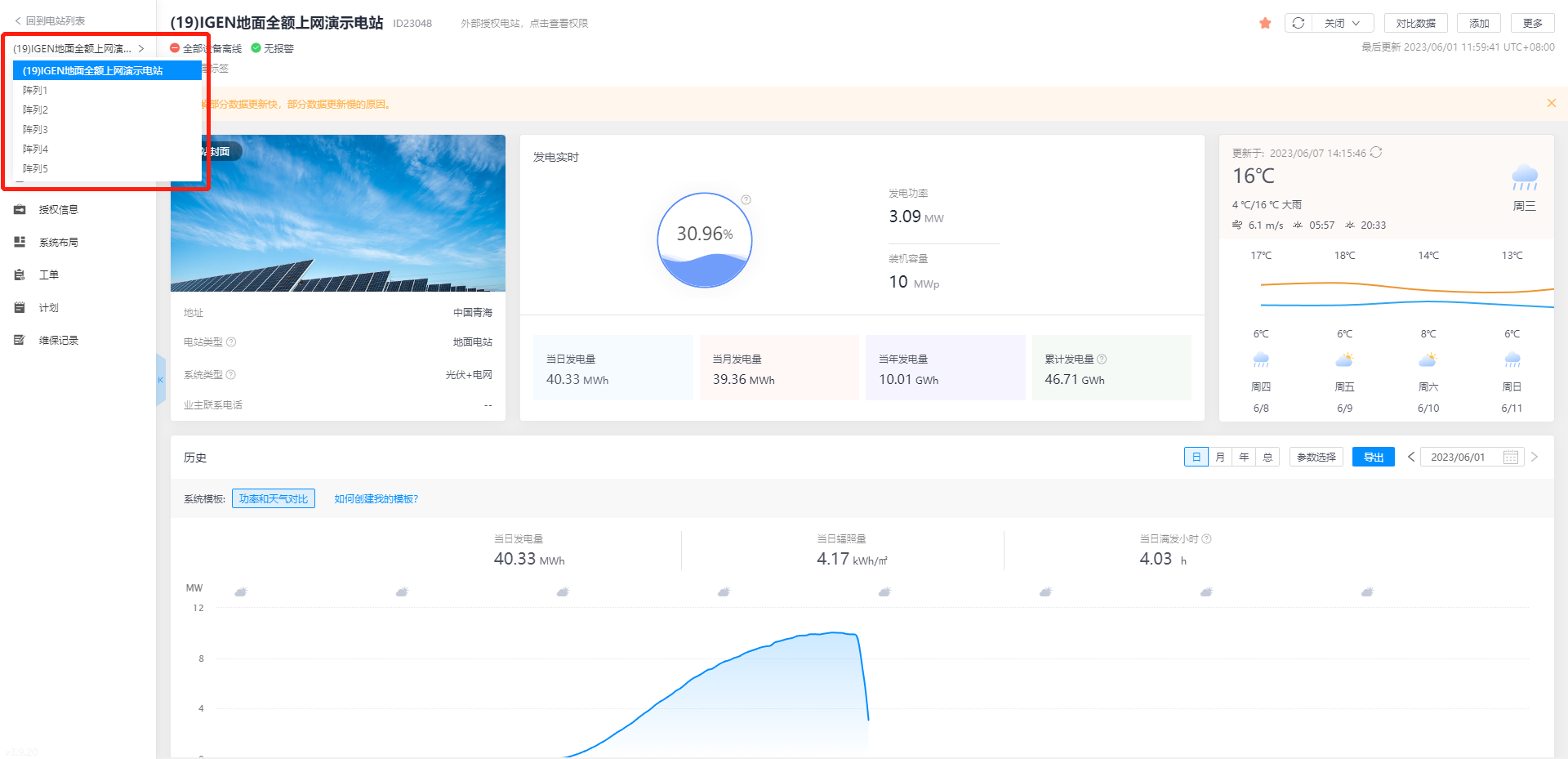Click help icon next to 电站类型
The height and width of the screenshot is (759, 1568).
pos(231,342)
